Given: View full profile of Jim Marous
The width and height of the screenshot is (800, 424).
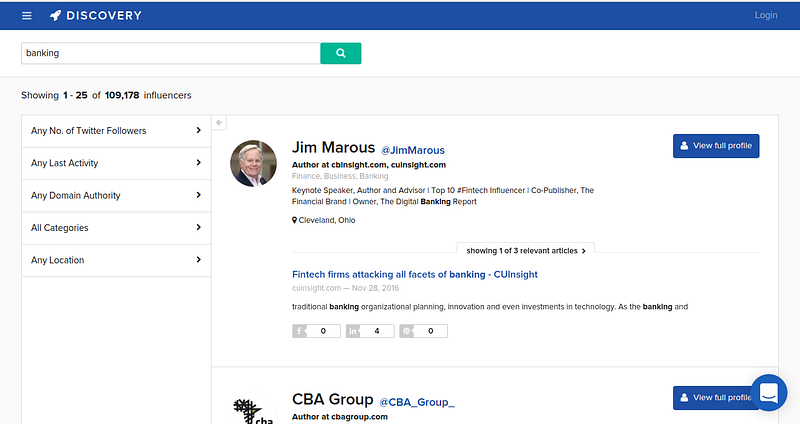Looking at the screenshot, I should pyautogui.click(x=716, y=146).
